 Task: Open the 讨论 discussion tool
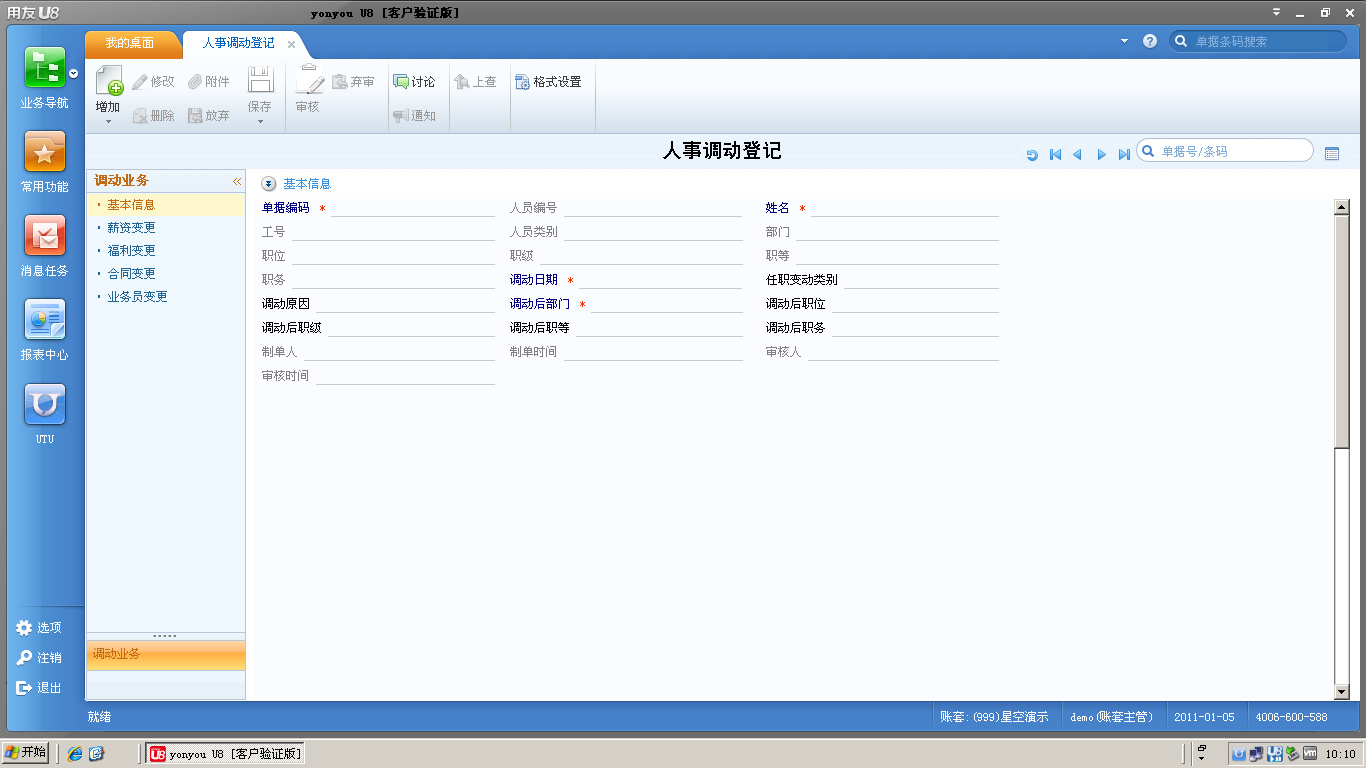click(x=414, y=82)
